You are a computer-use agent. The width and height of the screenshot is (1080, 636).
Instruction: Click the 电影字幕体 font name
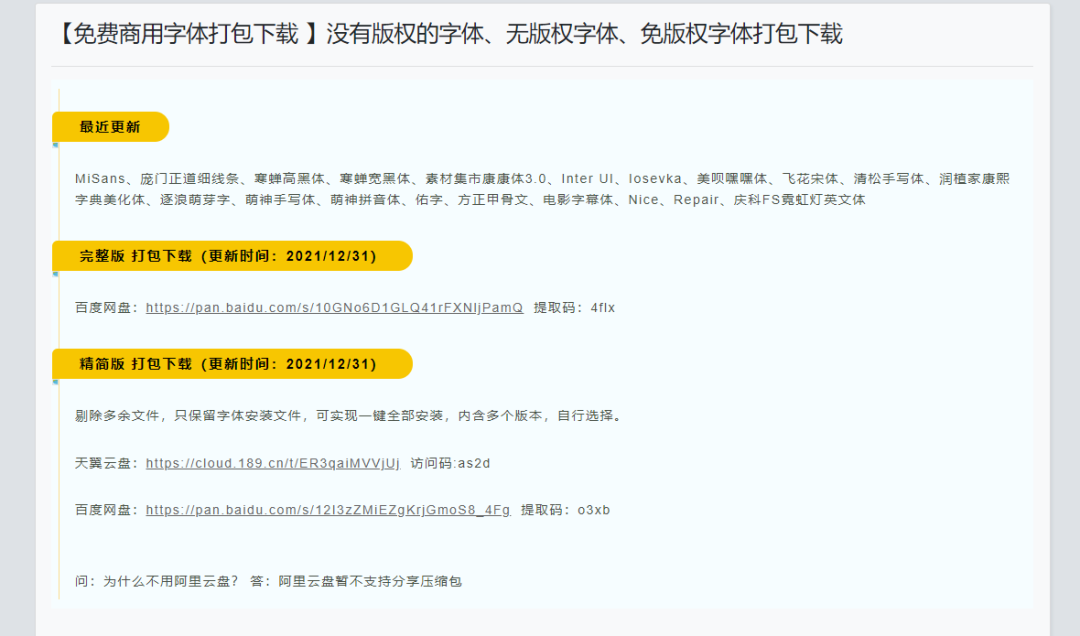(578, 200)
